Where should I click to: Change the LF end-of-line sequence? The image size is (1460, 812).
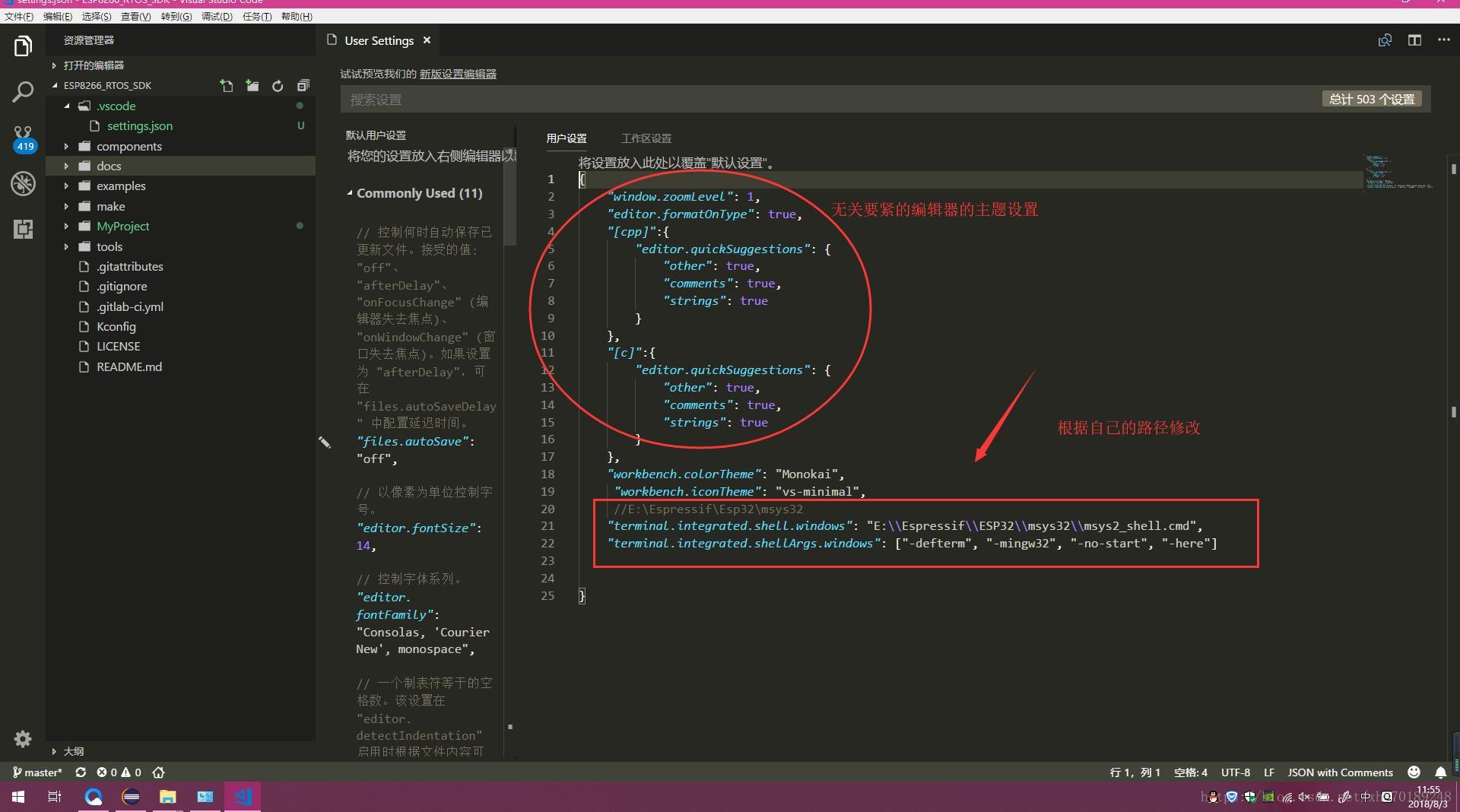click(x=1268, y=772)
